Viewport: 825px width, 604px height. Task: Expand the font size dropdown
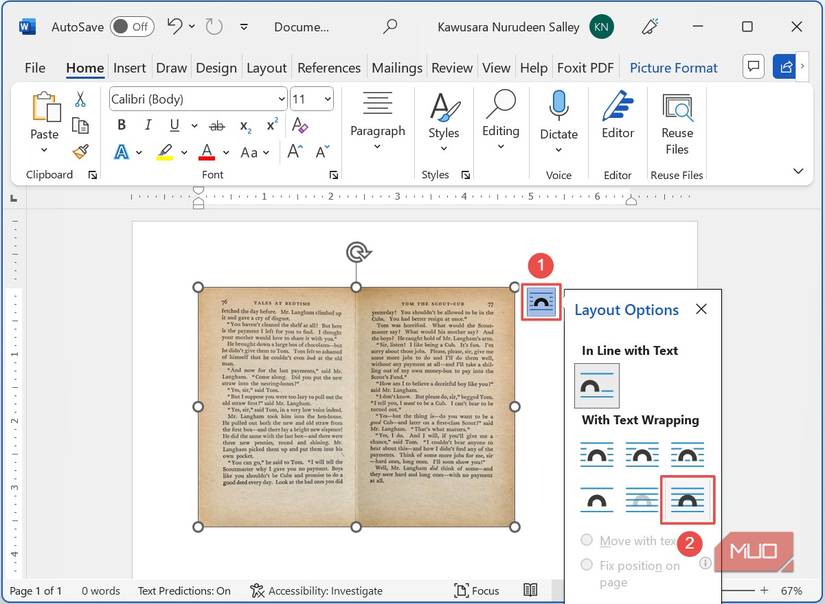coord(328,99)
